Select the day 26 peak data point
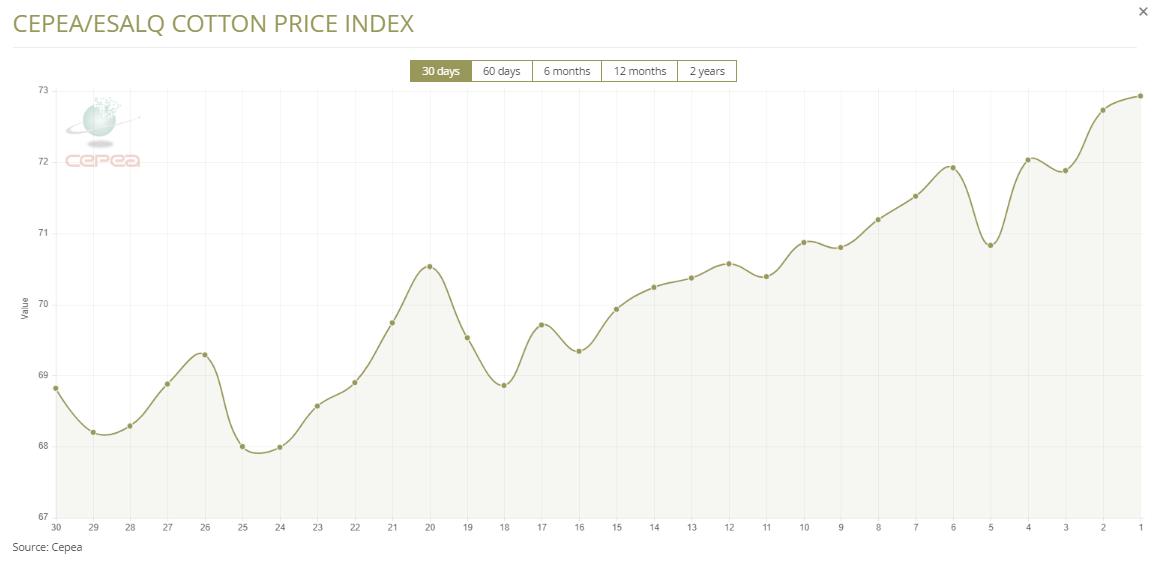The image size is (1158, 563). pos(205,355)
